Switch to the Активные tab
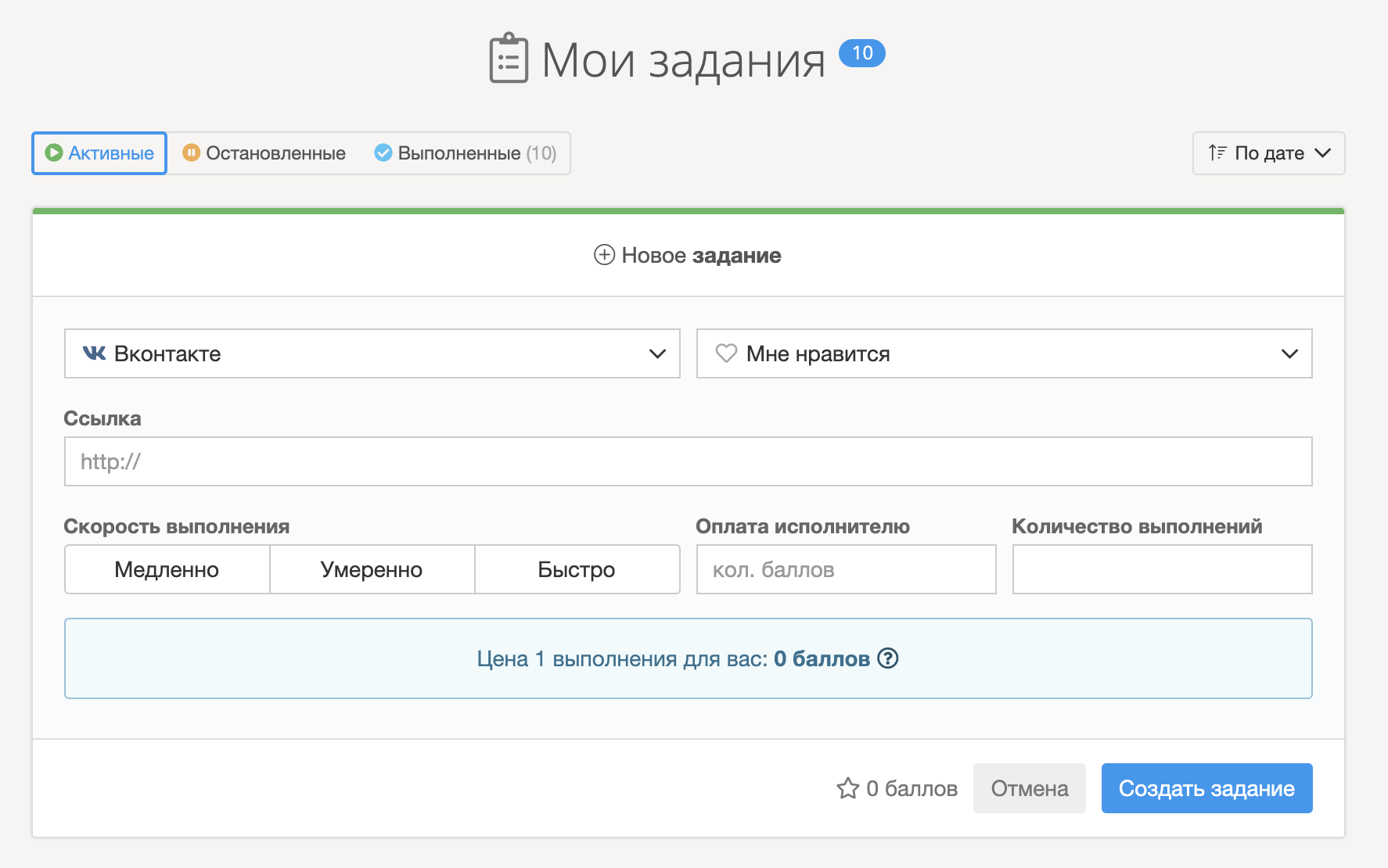The width and height of the screenshot is (1388, 868). [x=99, y=153]
